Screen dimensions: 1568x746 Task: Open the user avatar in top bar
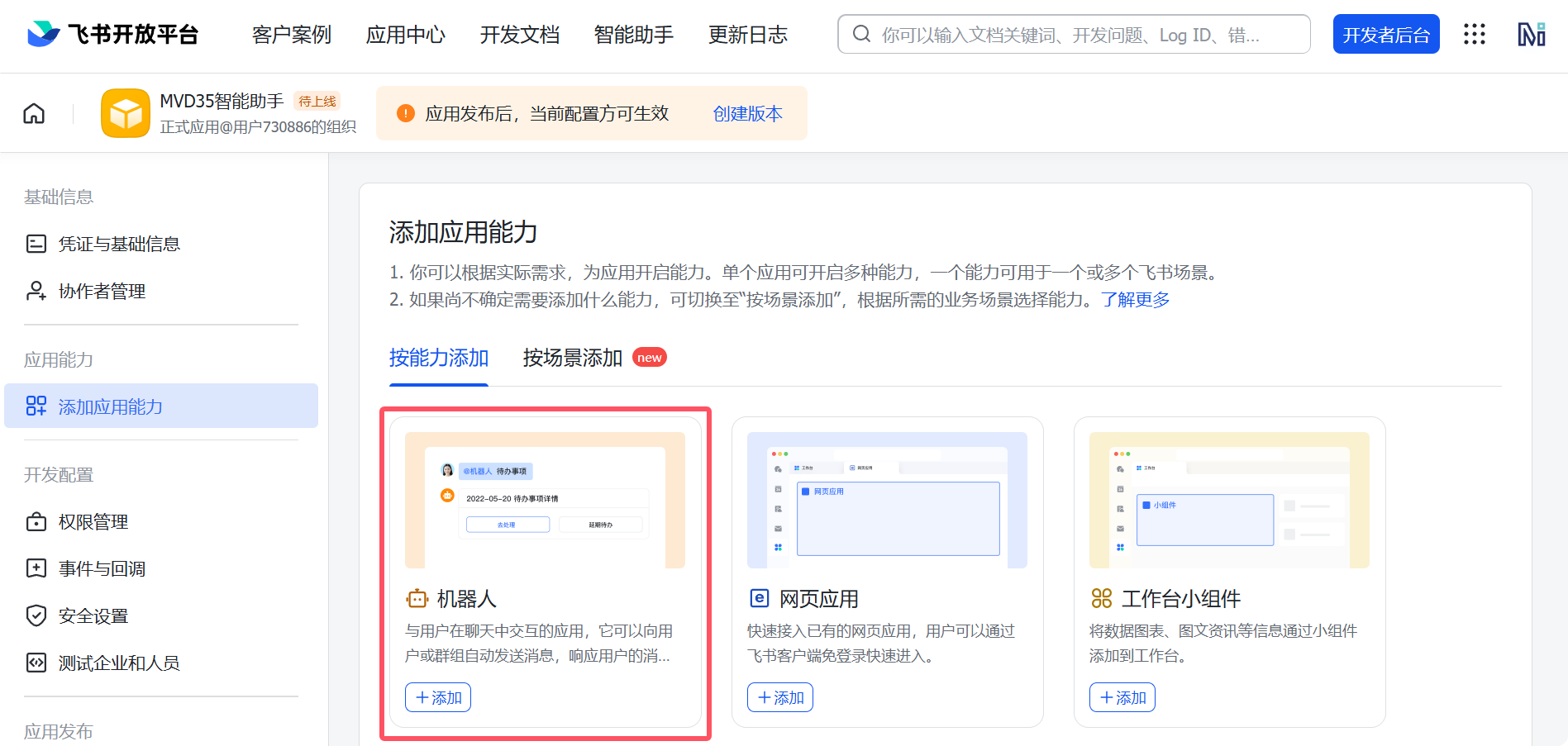1532,34
